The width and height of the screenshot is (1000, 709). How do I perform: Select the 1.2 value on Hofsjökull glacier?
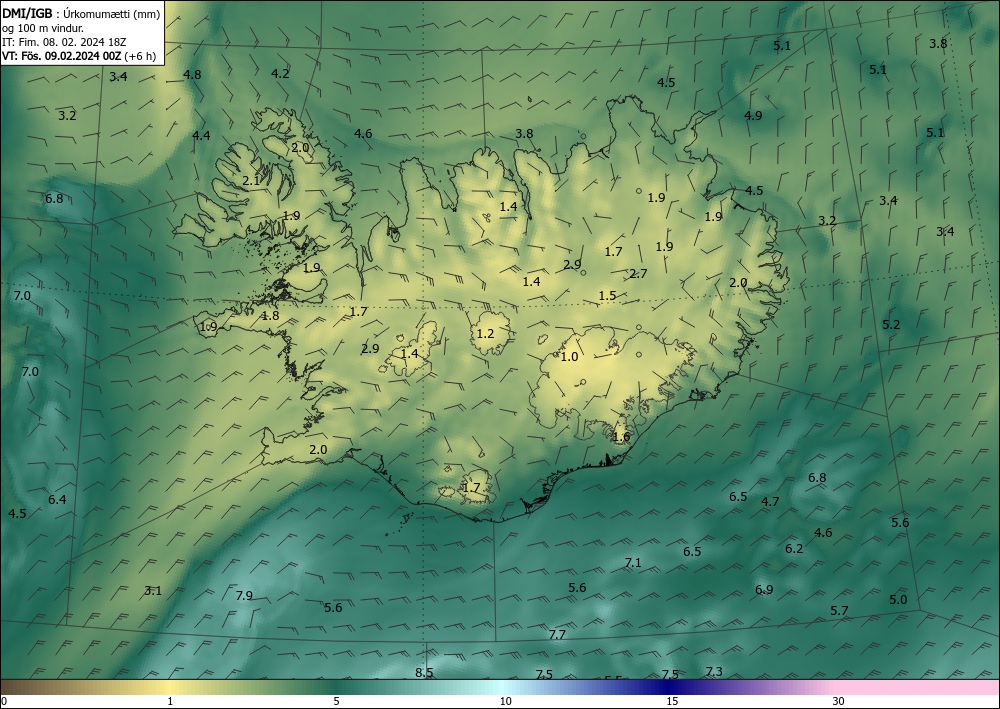click(485, 333)
